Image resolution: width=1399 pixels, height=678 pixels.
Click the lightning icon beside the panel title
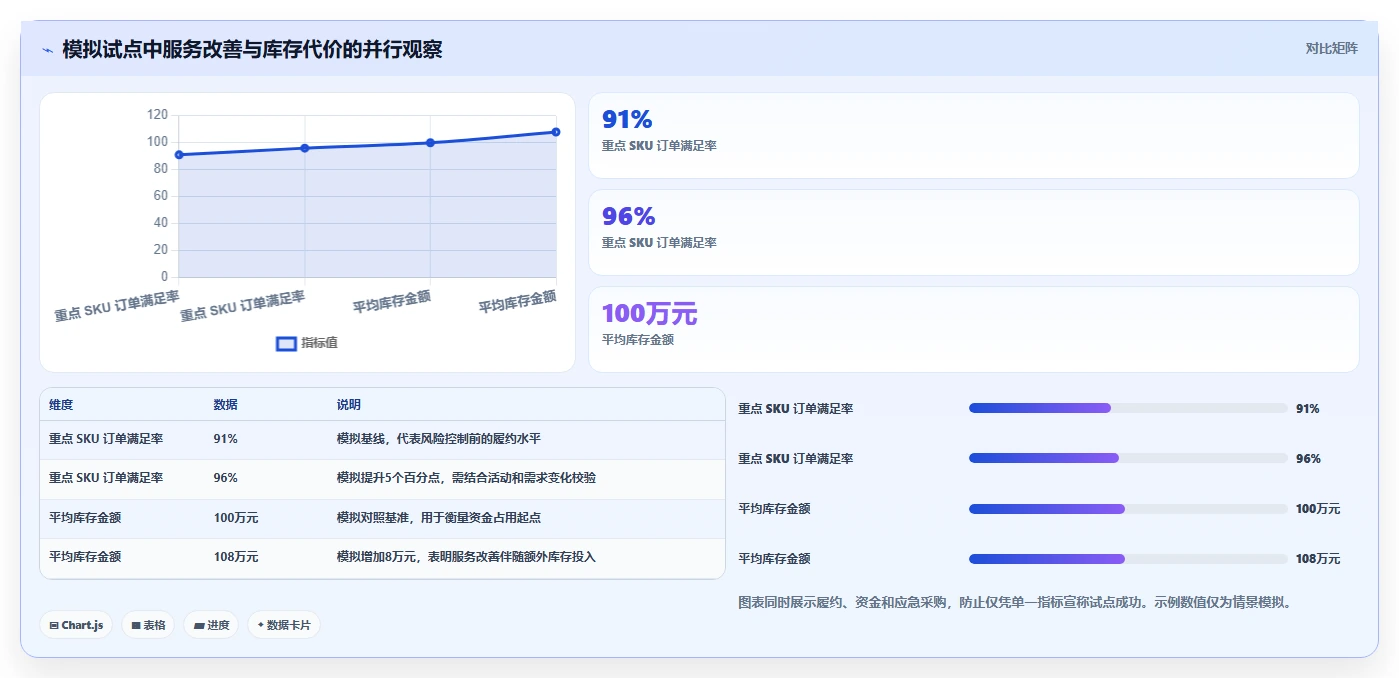47,50
